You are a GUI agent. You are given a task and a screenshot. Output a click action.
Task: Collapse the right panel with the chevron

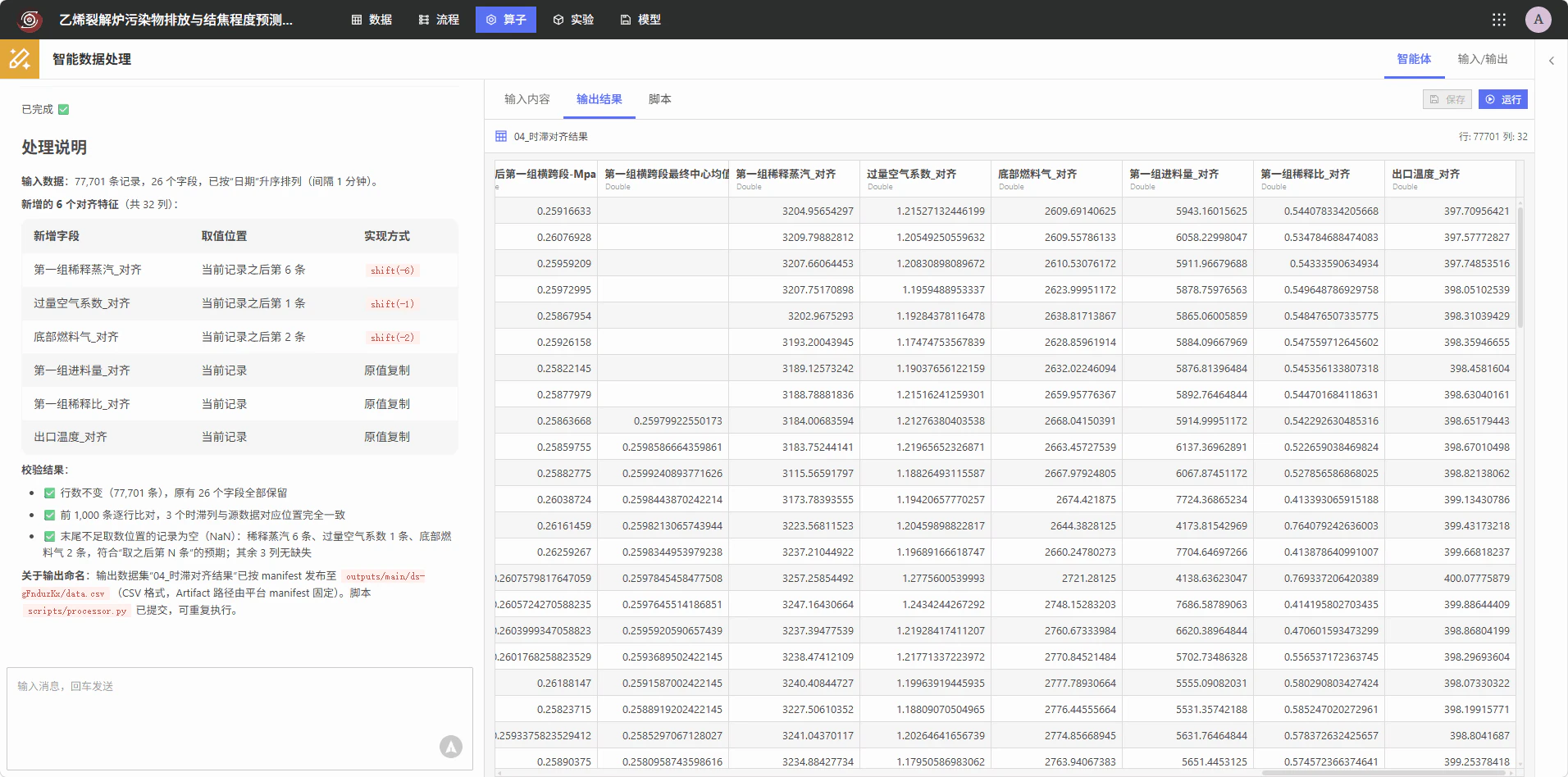pos(1551,61)
